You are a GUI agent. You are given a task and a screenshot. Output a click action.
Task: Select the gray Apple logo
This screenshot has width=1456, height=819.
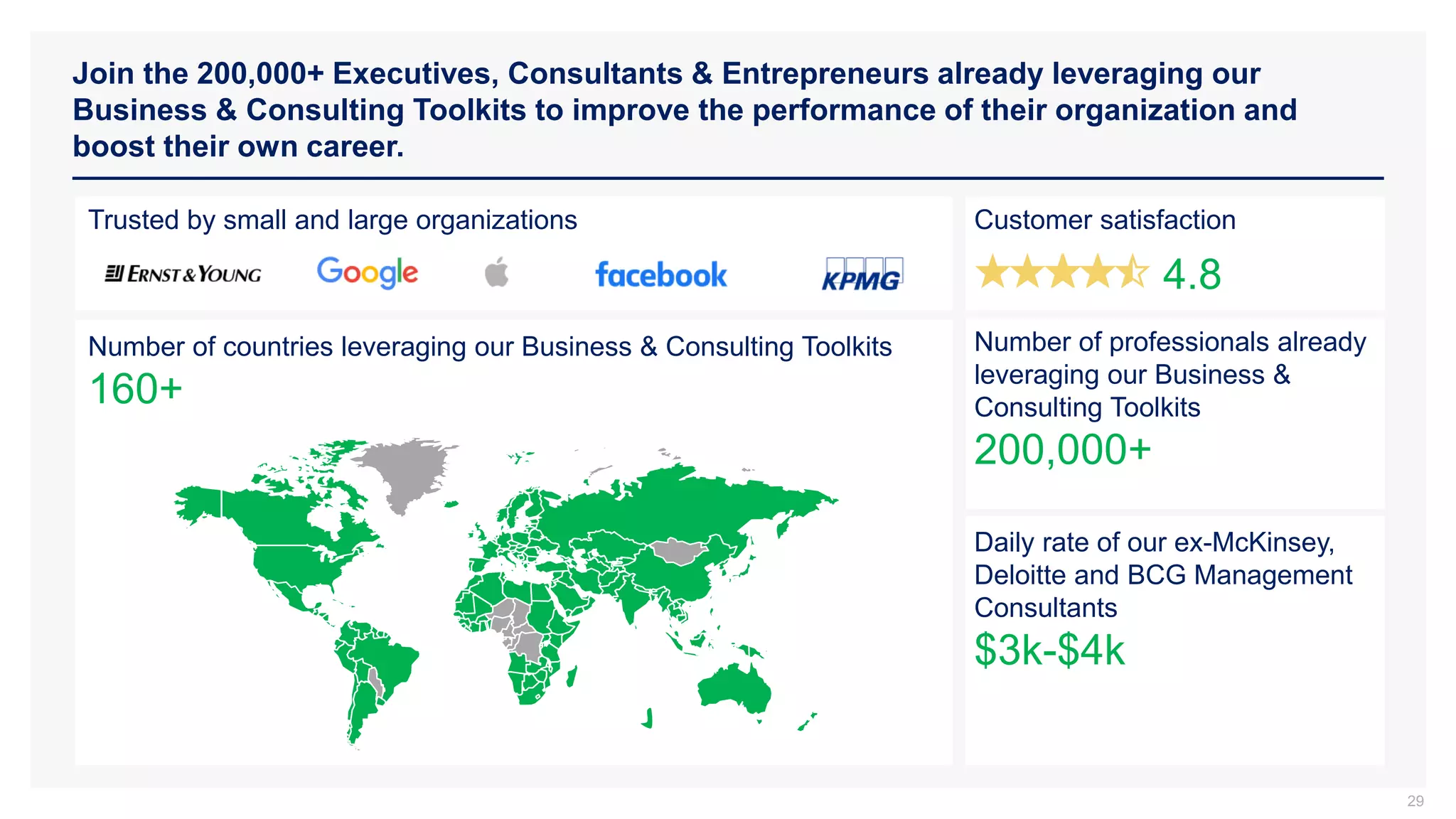click(x=497, y=272)
